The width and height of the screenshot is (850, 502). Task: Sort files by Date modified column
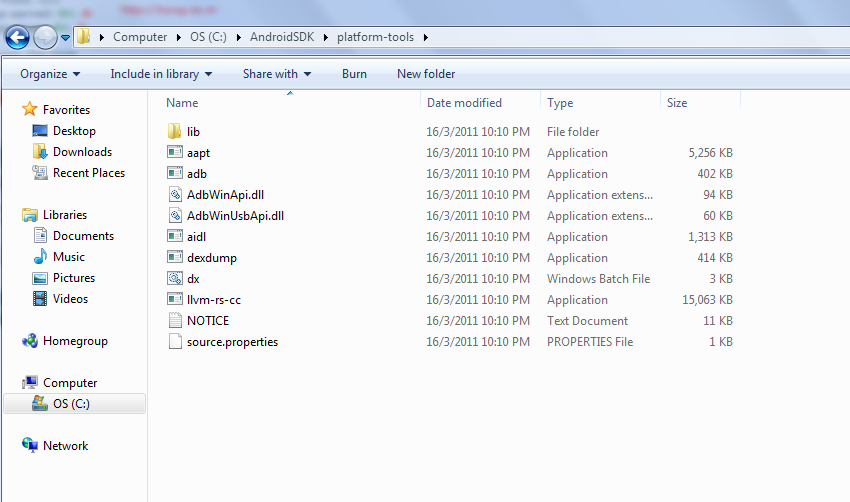[464, 103]
